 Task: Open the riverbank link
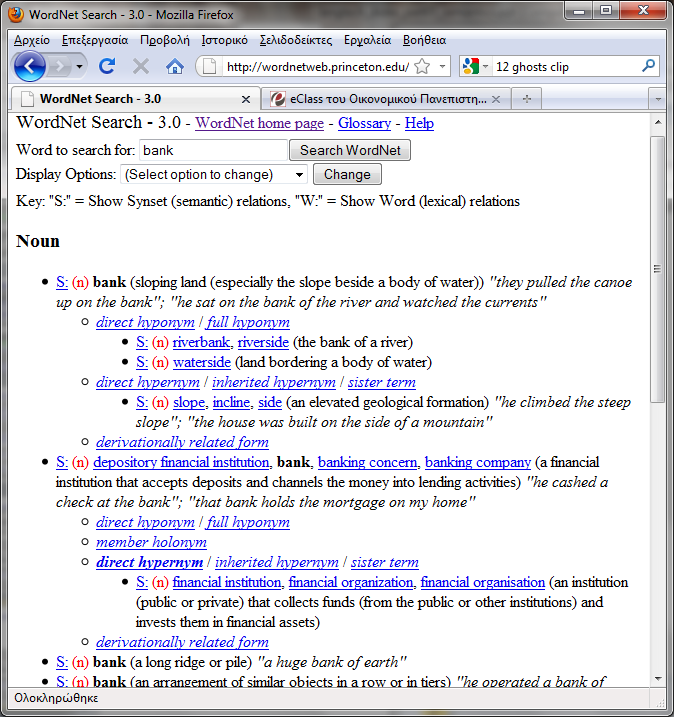tap(201, 342)
